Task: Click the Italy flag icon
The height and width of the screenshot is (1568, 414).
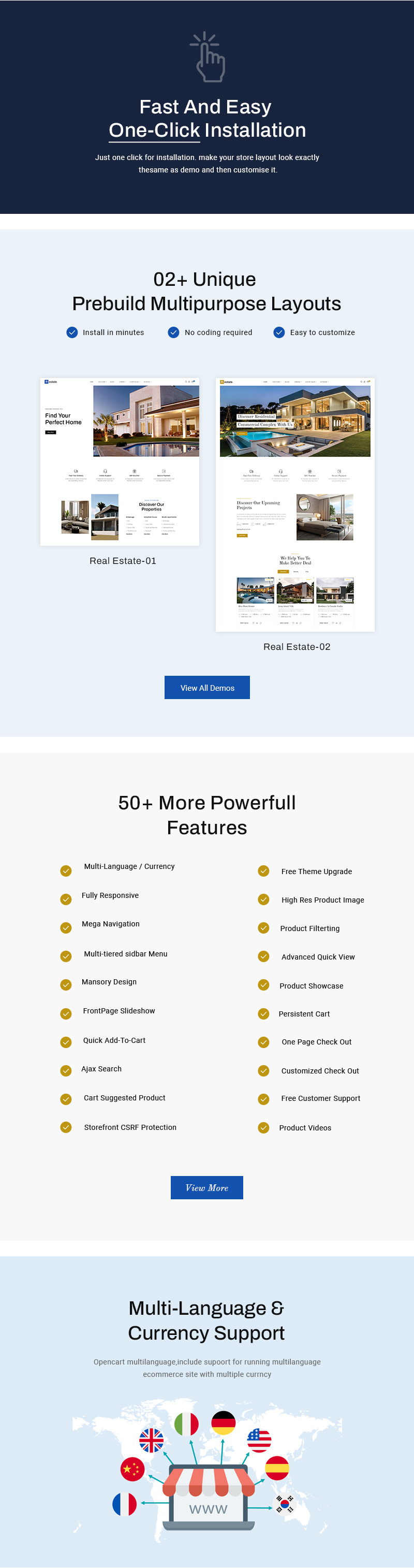Action: [186, 1424]
